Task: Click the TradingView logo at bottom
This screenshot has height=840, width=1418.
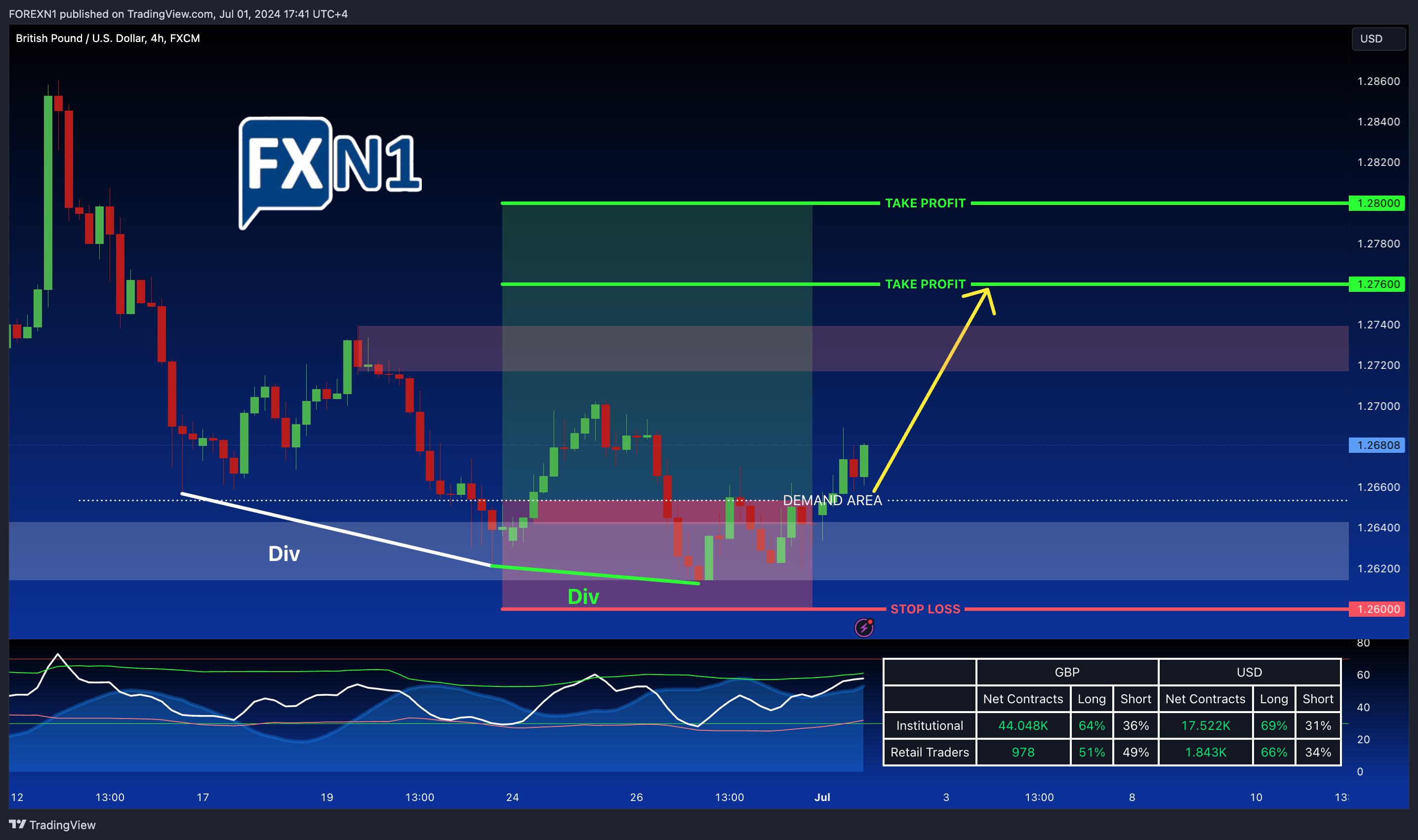Action: 52,825
